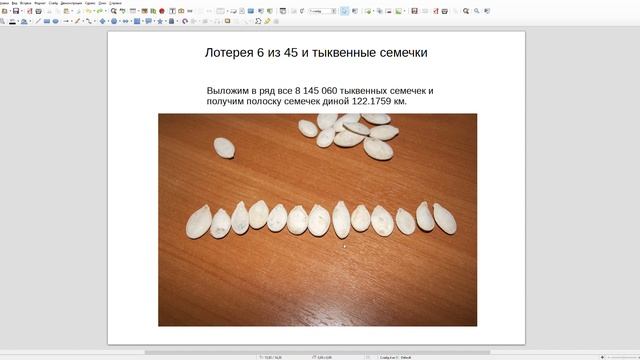The height and width of the screenshot is (360, 640).
Task: Select the Stars and Banners tool
Action: pos(160,21)
